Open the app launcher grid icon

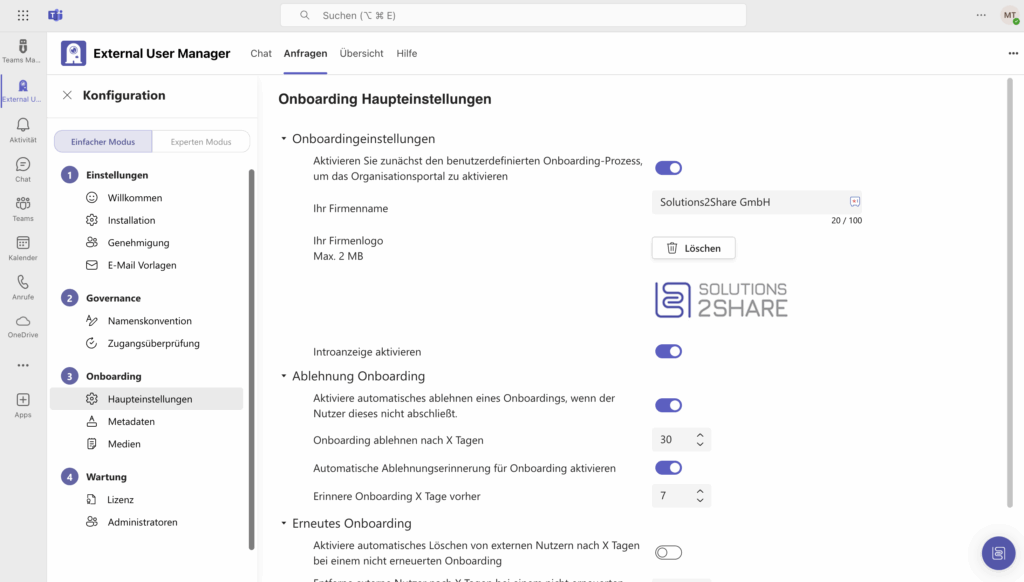[23, 16]
